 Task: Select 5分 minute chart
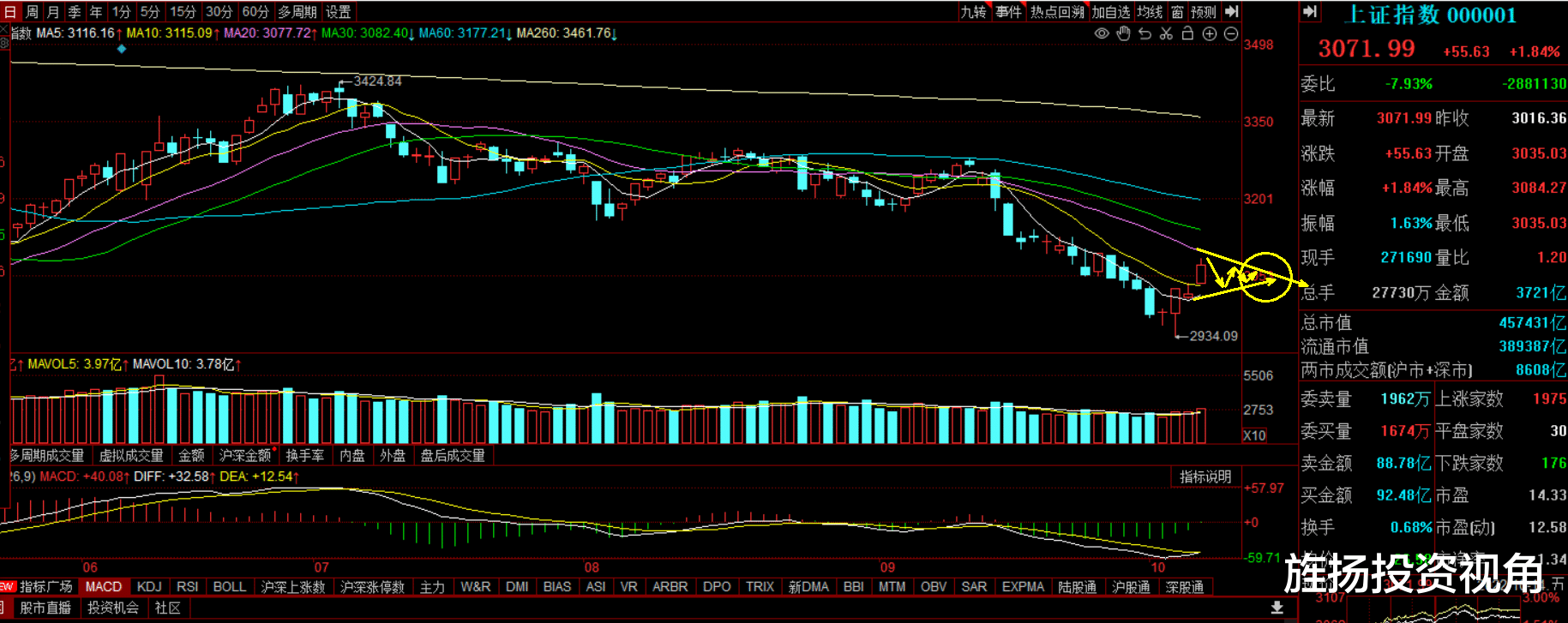150,11
